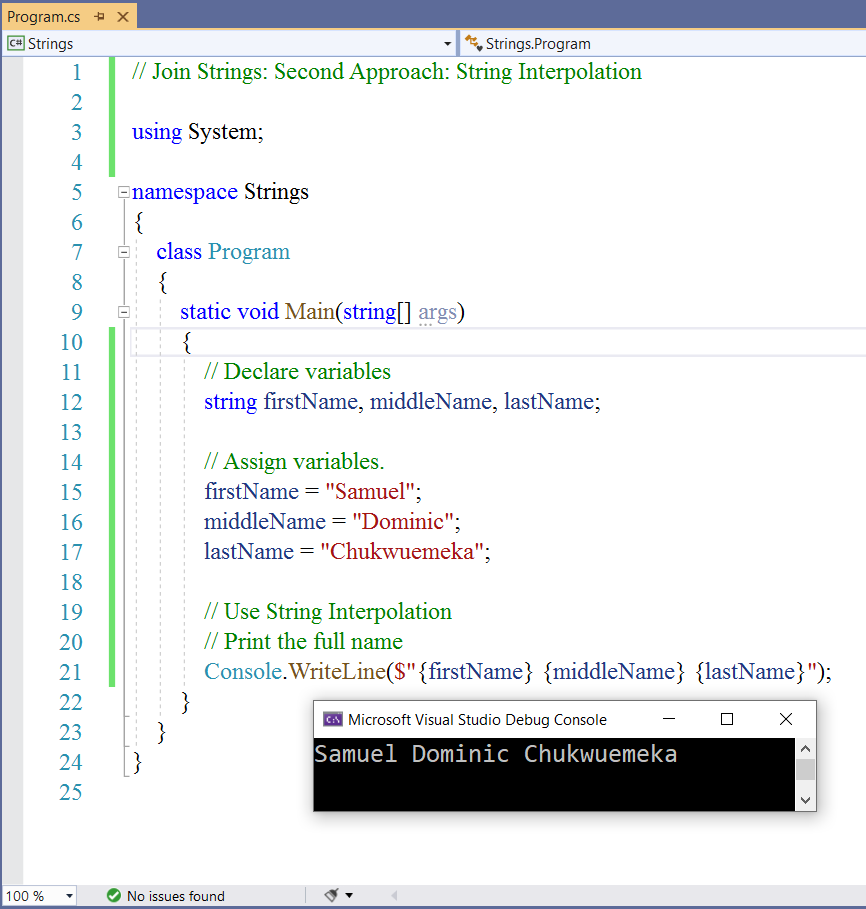Click line number 25 in the gutter
Screen dimensions: 866x909
tap(71, 792)
